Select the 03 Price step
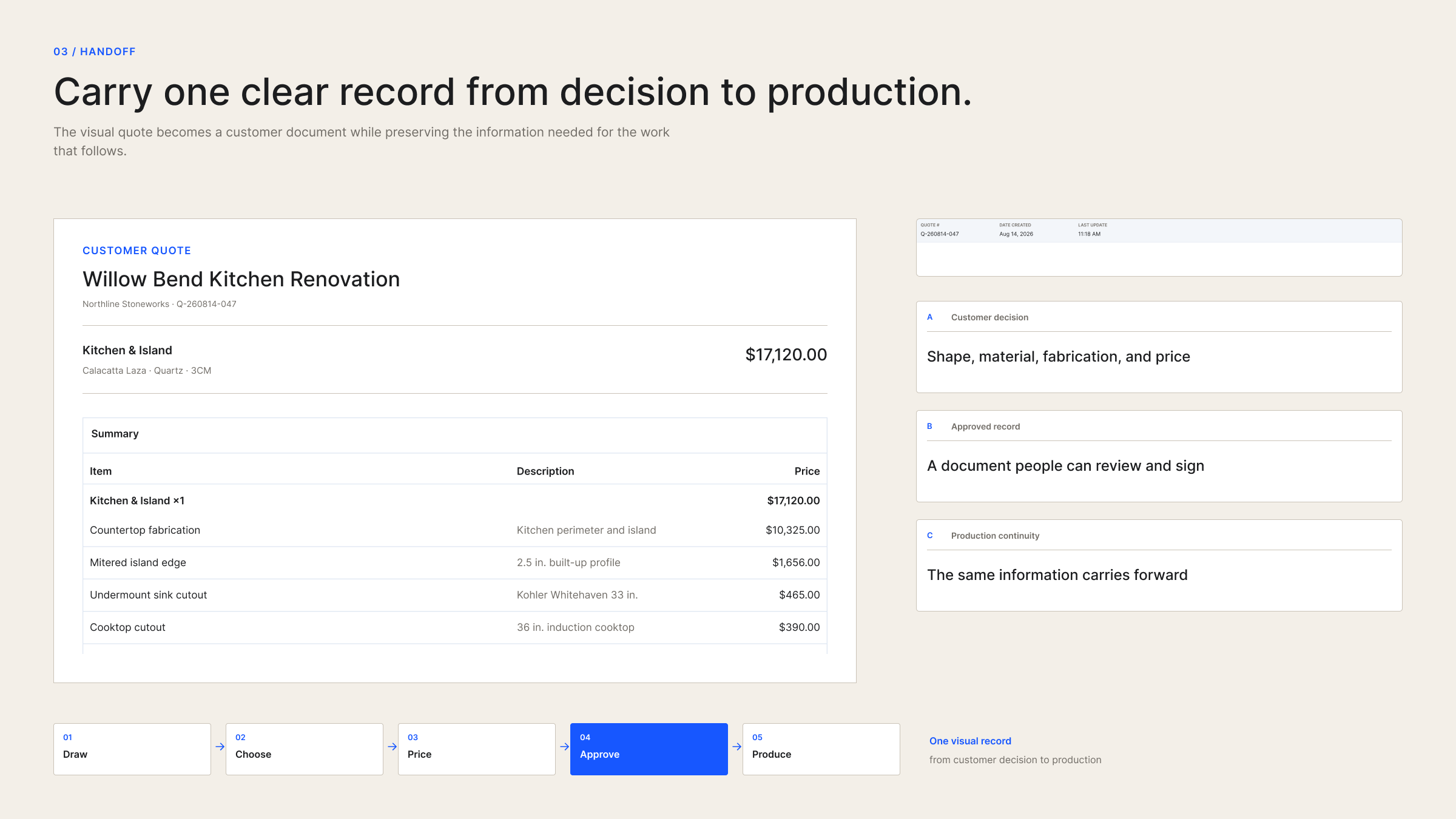The width and height of the screenshot is (1456, 819). coord(477,749)
